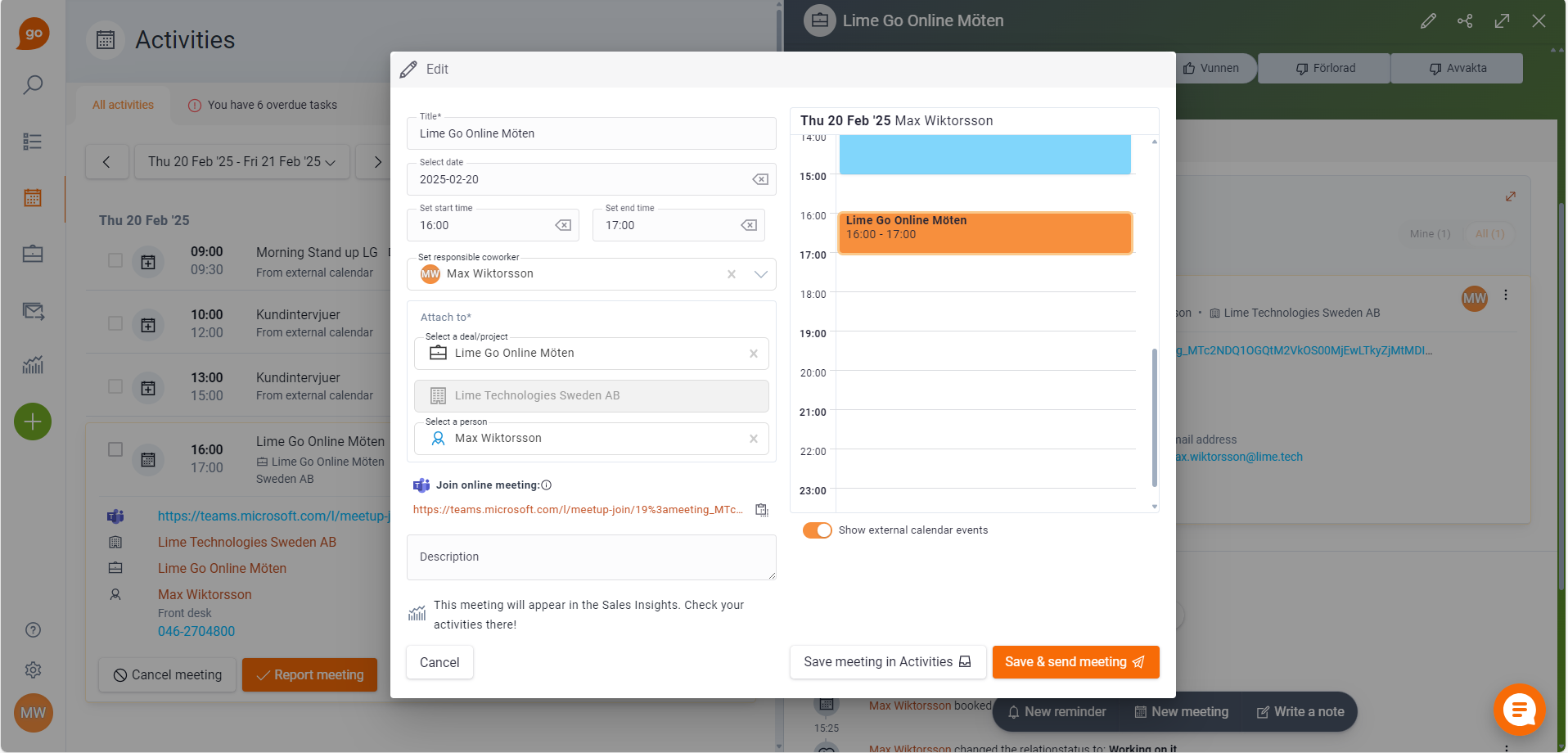
Task: Copy the Teams meeting link
Action: click(x=762, y=510)
